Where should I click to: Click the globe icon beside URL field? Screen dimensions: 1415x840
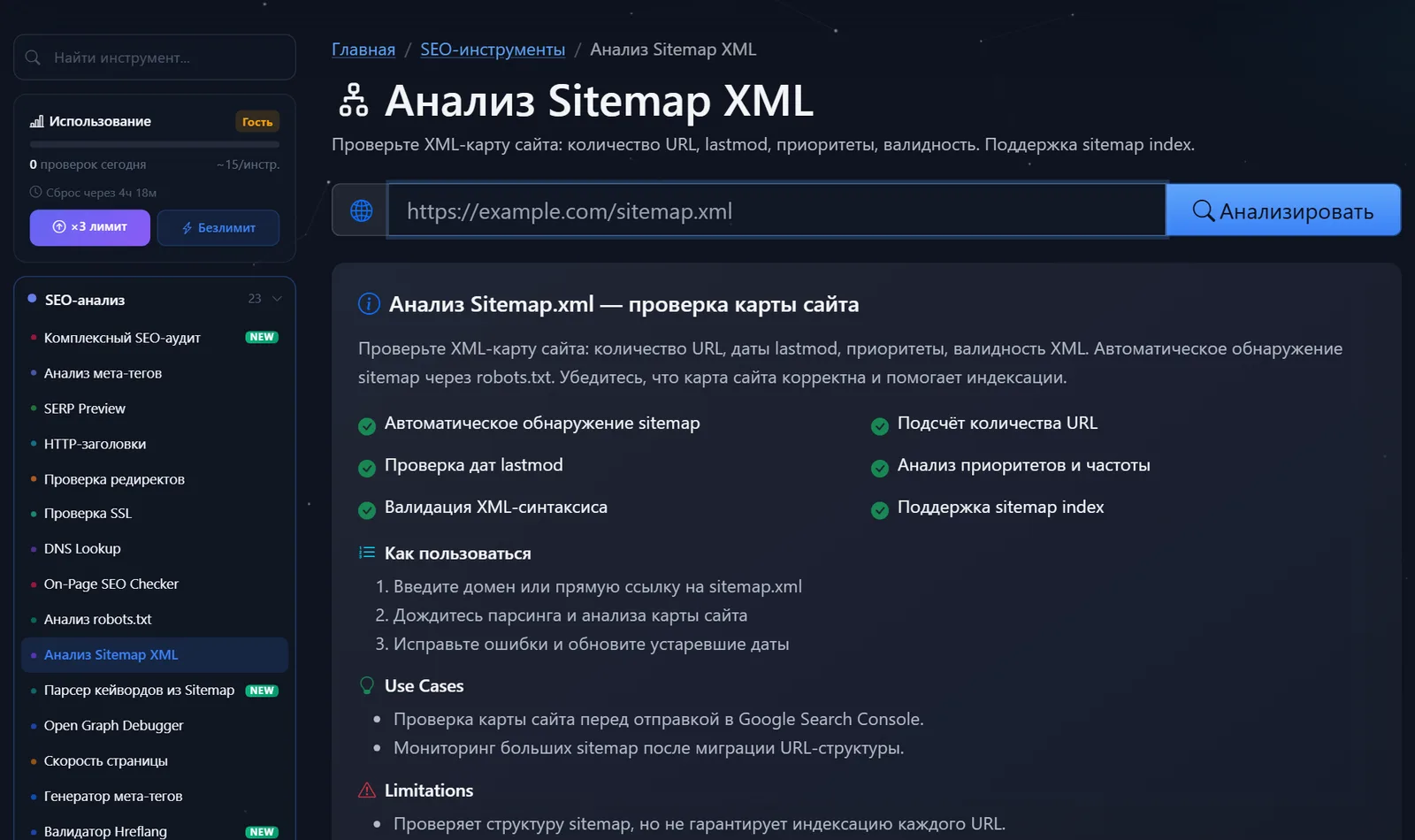tap(361, 210)
